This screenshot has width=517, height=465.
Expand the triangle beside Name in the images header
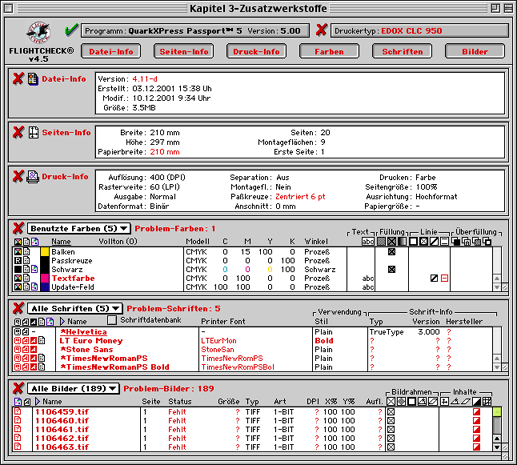(37, 401)
